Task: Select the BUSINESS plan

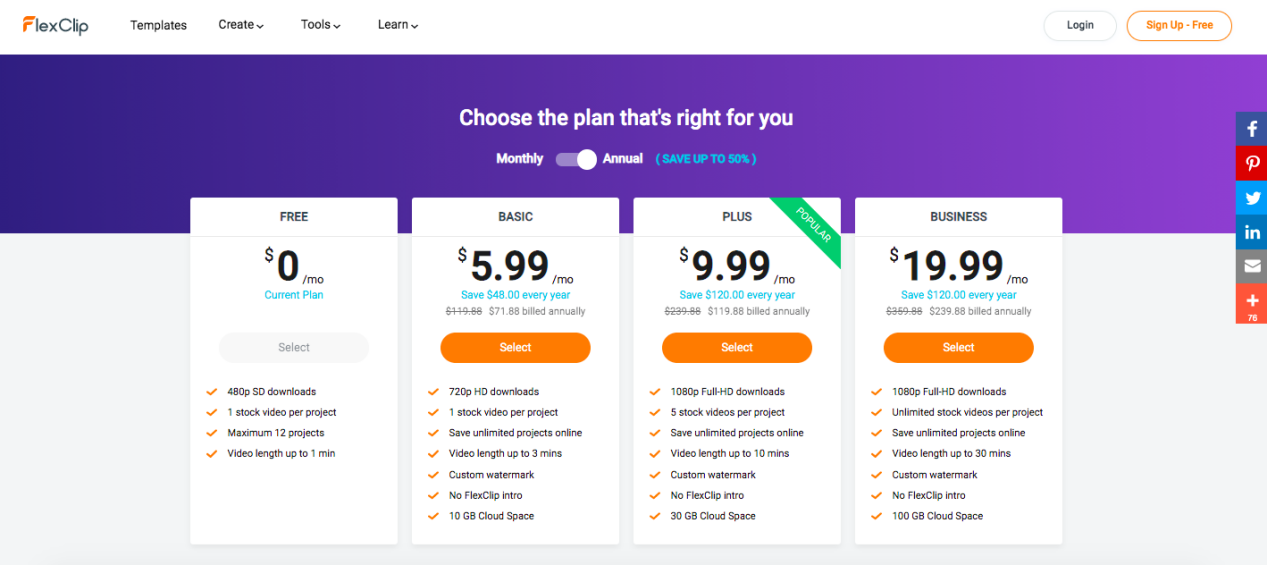Action: click(x=958, y=347)
